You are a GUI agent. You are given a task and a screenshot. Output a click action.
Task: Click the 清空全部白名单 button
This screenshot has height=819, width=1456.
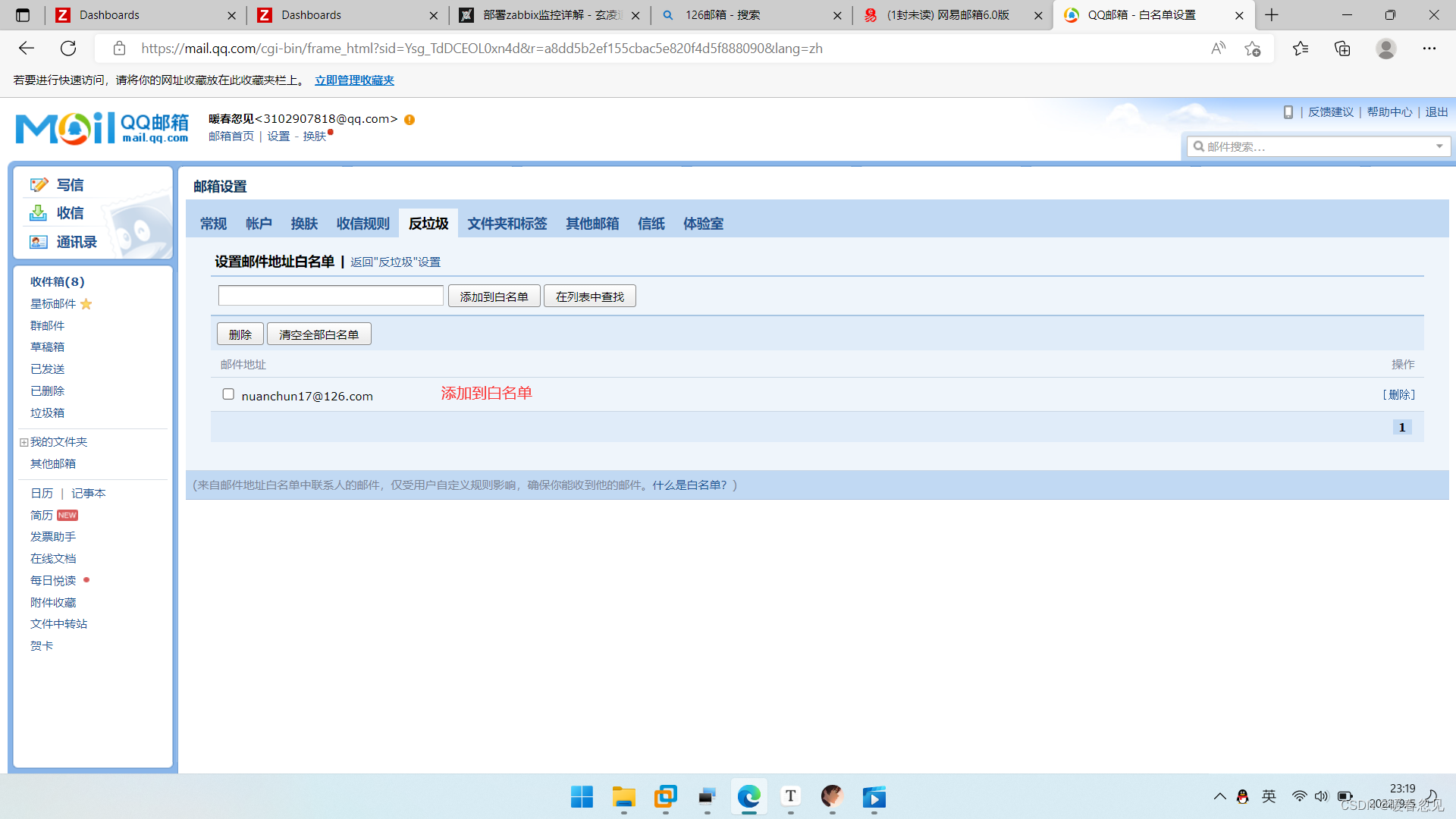[x=318, y=334]
